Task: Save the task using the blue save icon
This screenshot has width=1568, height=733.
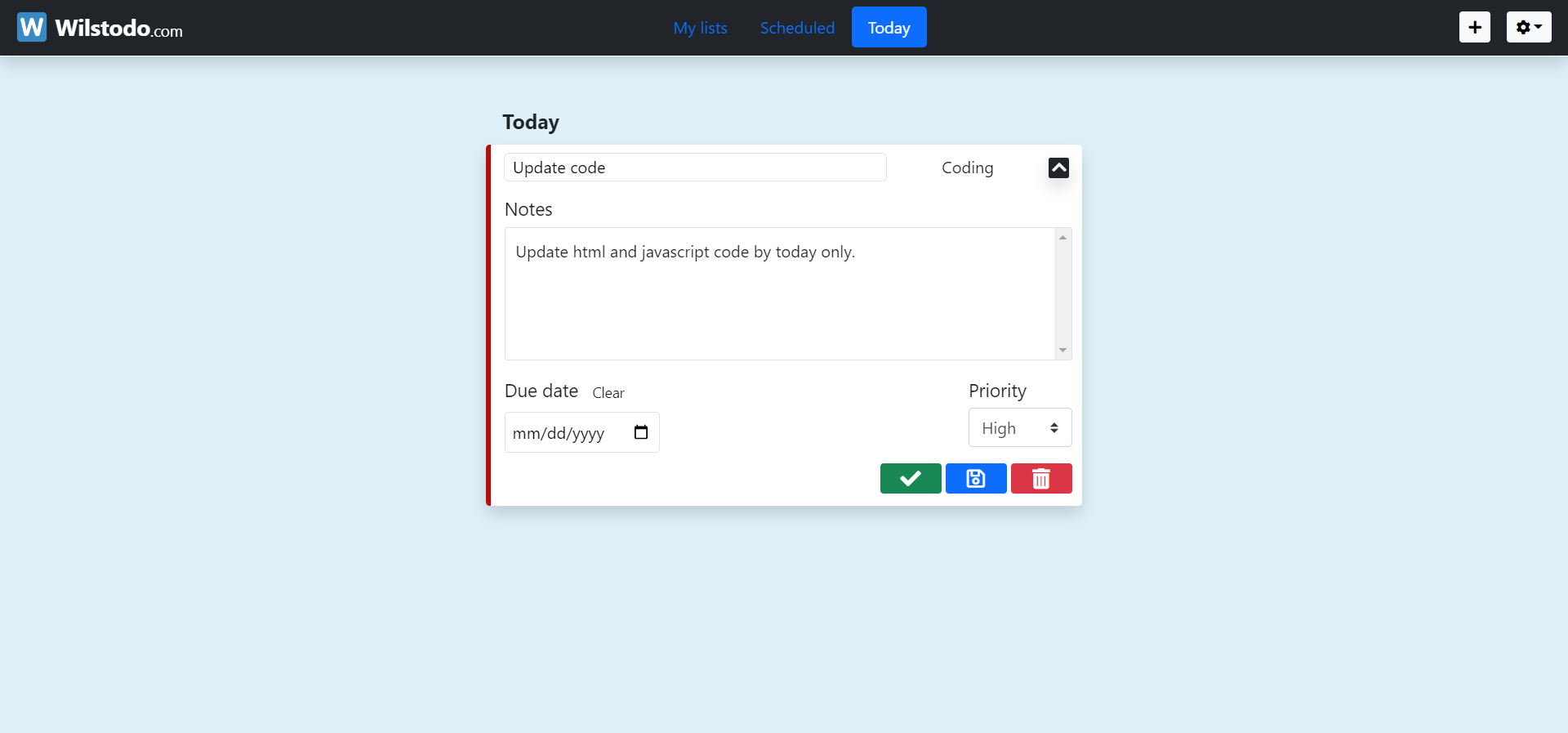Action: pyautogui.click(x=975, y=479)
